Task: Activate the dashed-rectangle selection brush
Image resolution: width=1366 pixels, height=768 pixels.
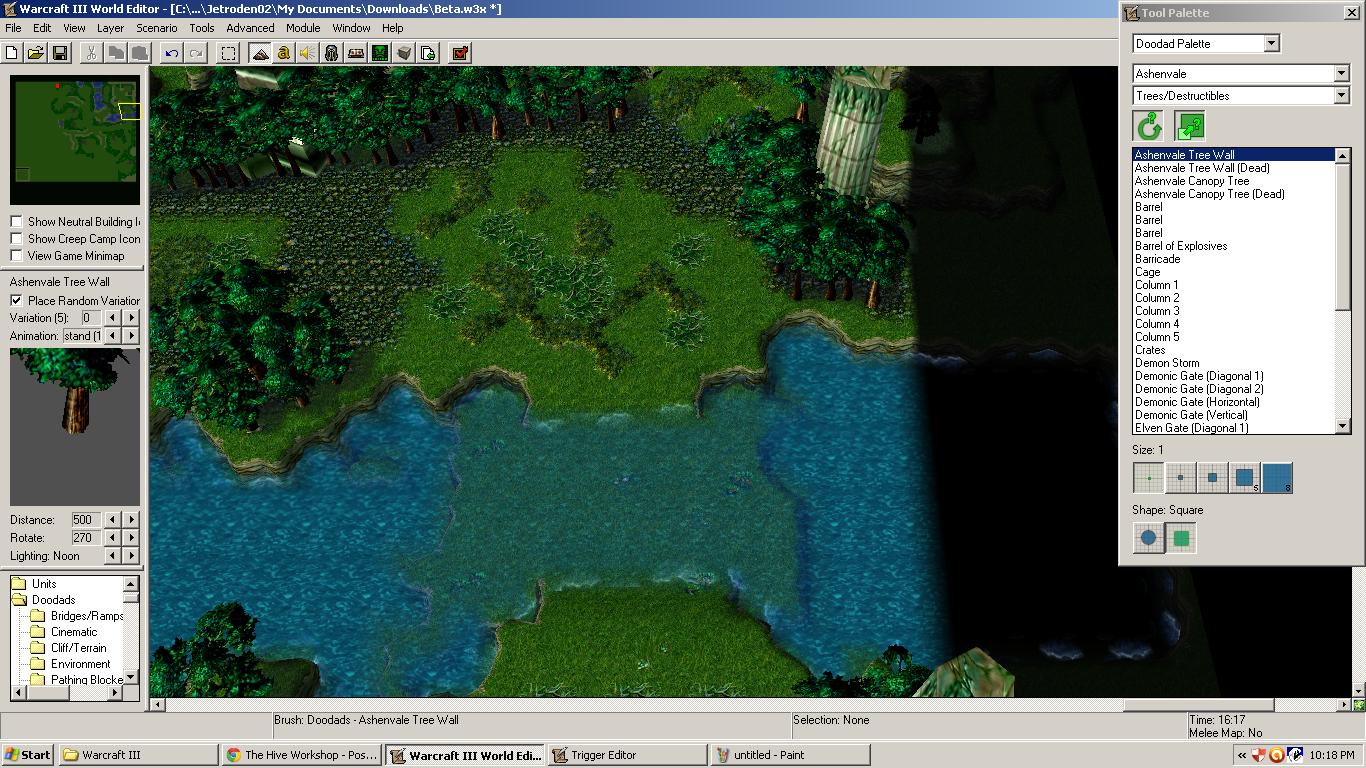Action: [x=229, y=53]
